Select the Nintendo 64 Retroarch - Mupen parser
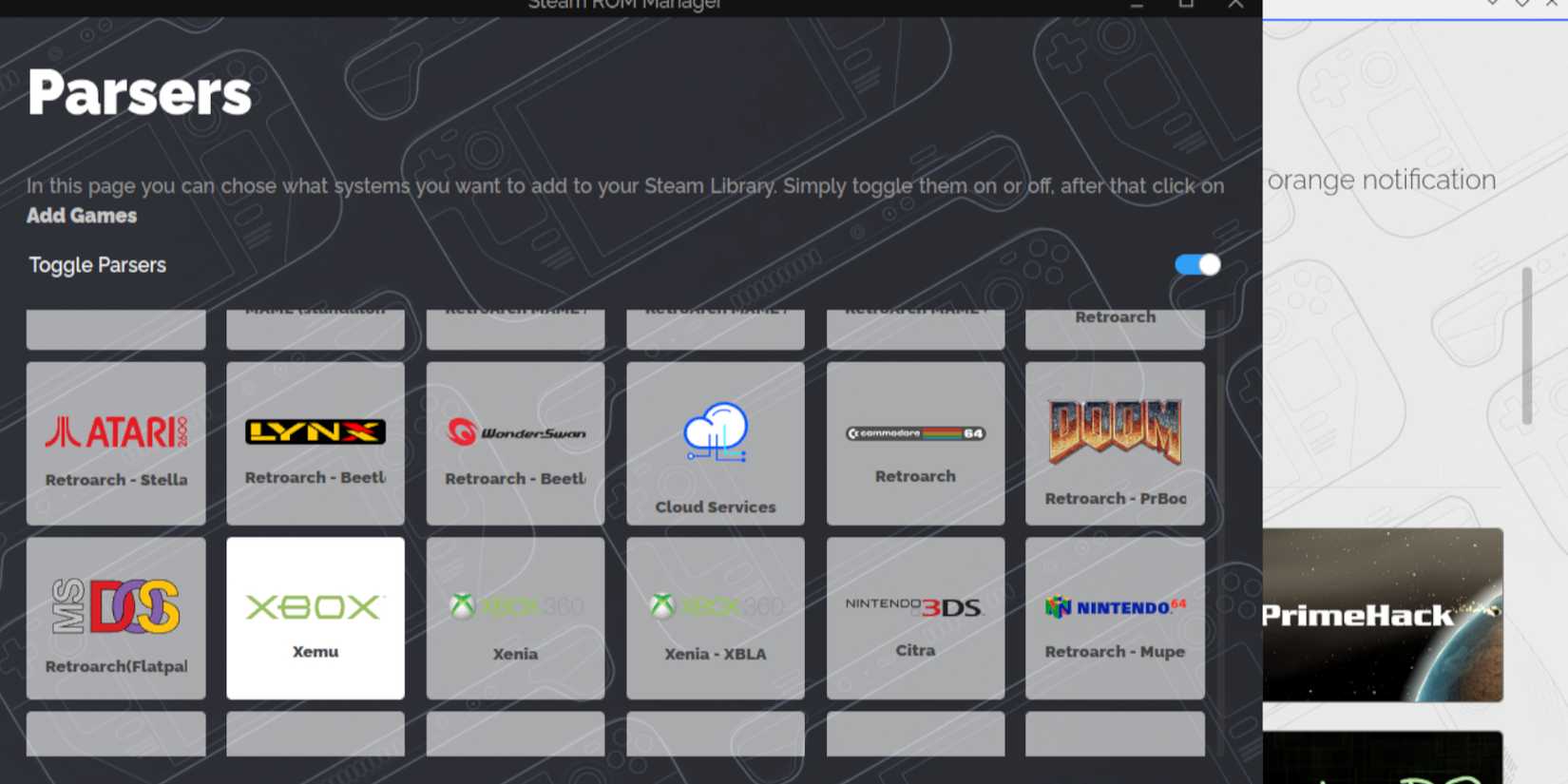The width and height of the screenshot is (1568, 784). pos(1115,619)
